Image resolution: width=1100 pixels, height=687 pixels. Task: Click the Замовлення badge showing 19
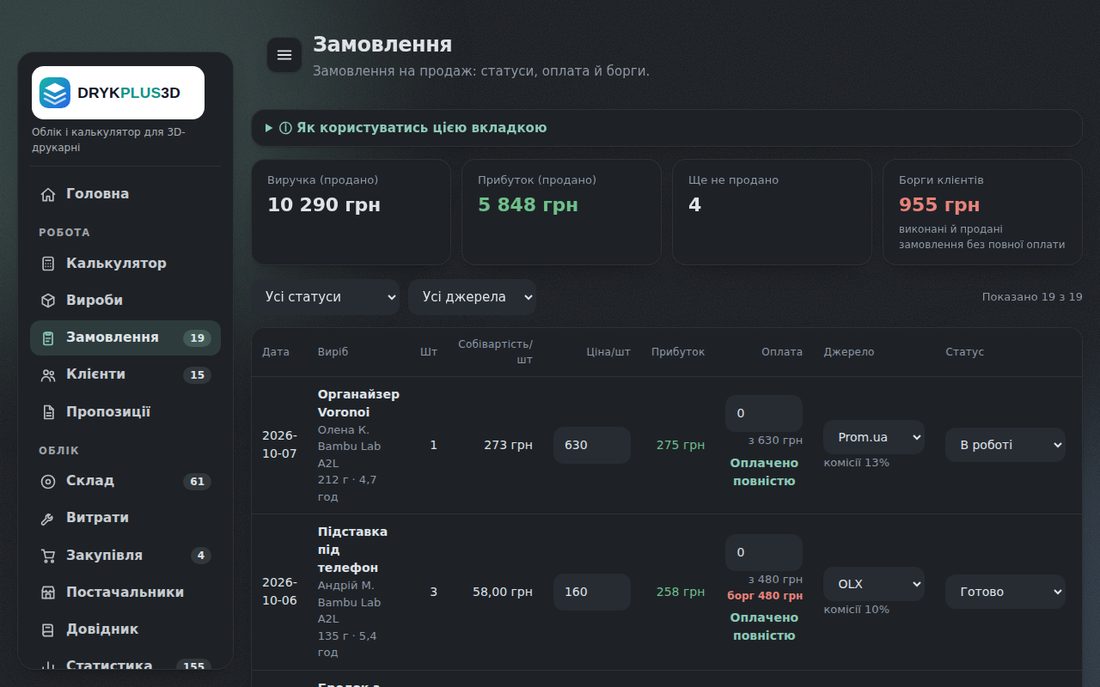[x=197, y=338]
